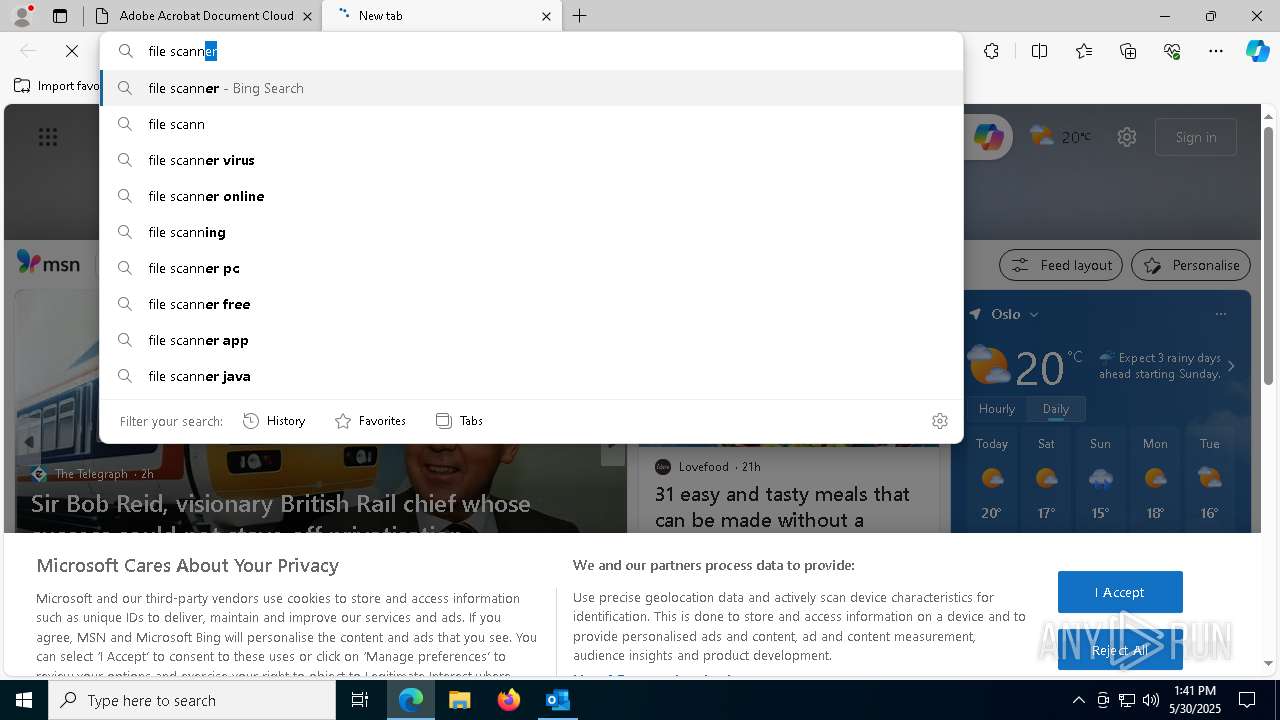Open '31 easy and tasty meals' article

coord(782,507)
